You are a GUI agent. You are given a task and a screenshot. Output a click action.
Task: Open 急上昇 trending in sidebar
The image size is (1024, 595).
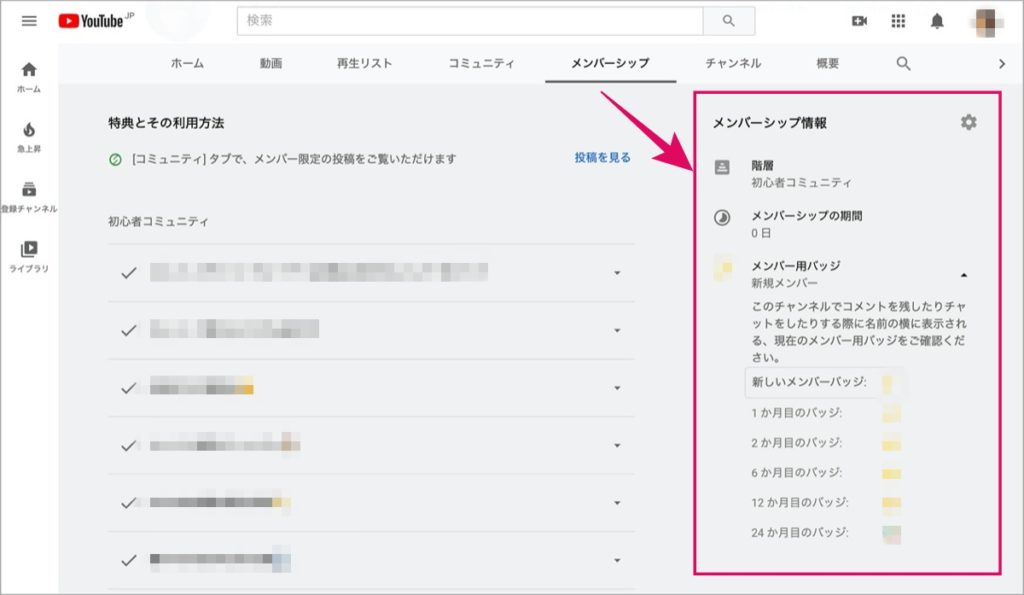click(x=29, y=137)
